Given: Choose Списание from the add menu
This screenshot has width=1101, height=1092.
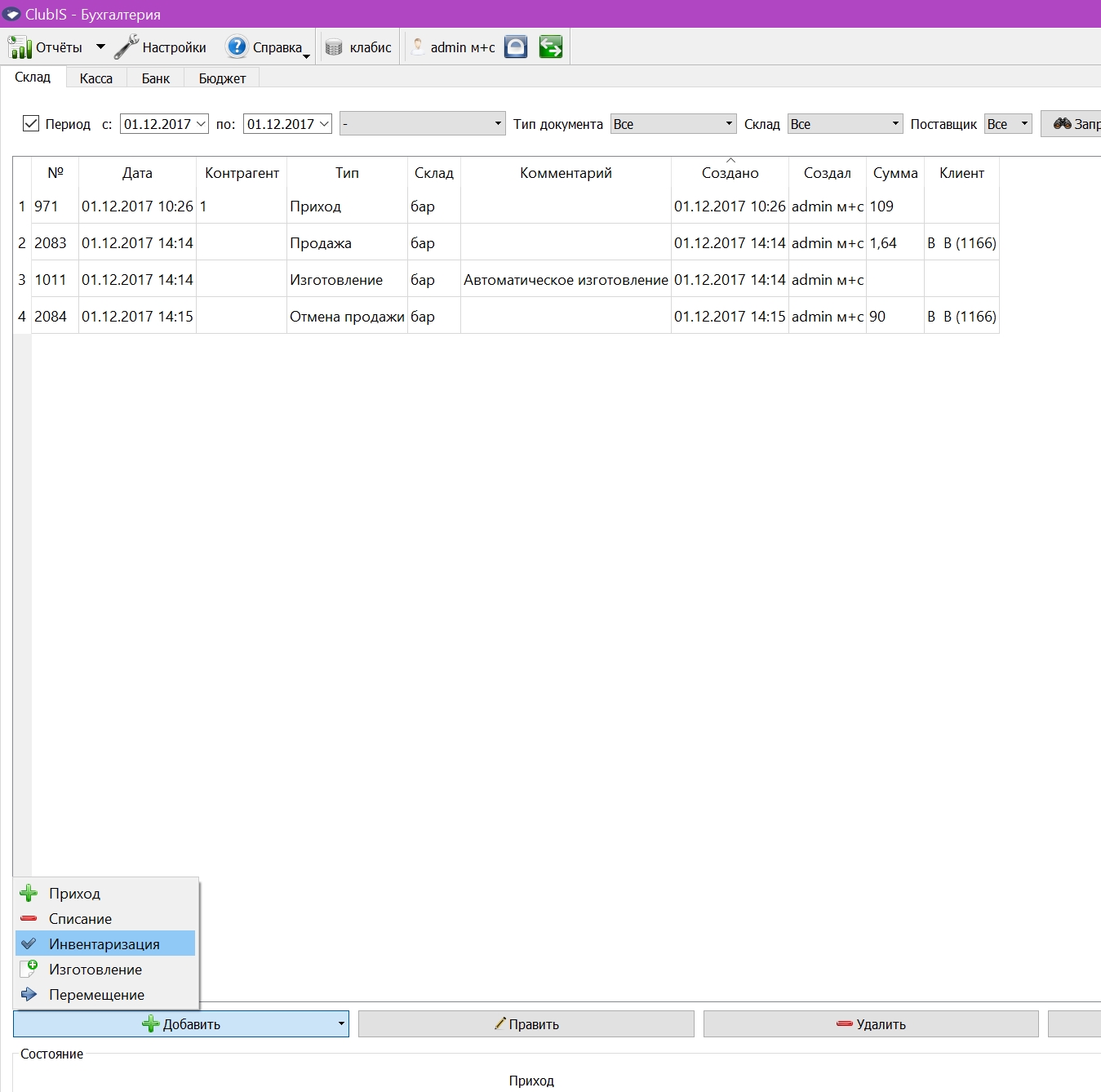Looking at the screenshot, I should (x=105, y=918).
